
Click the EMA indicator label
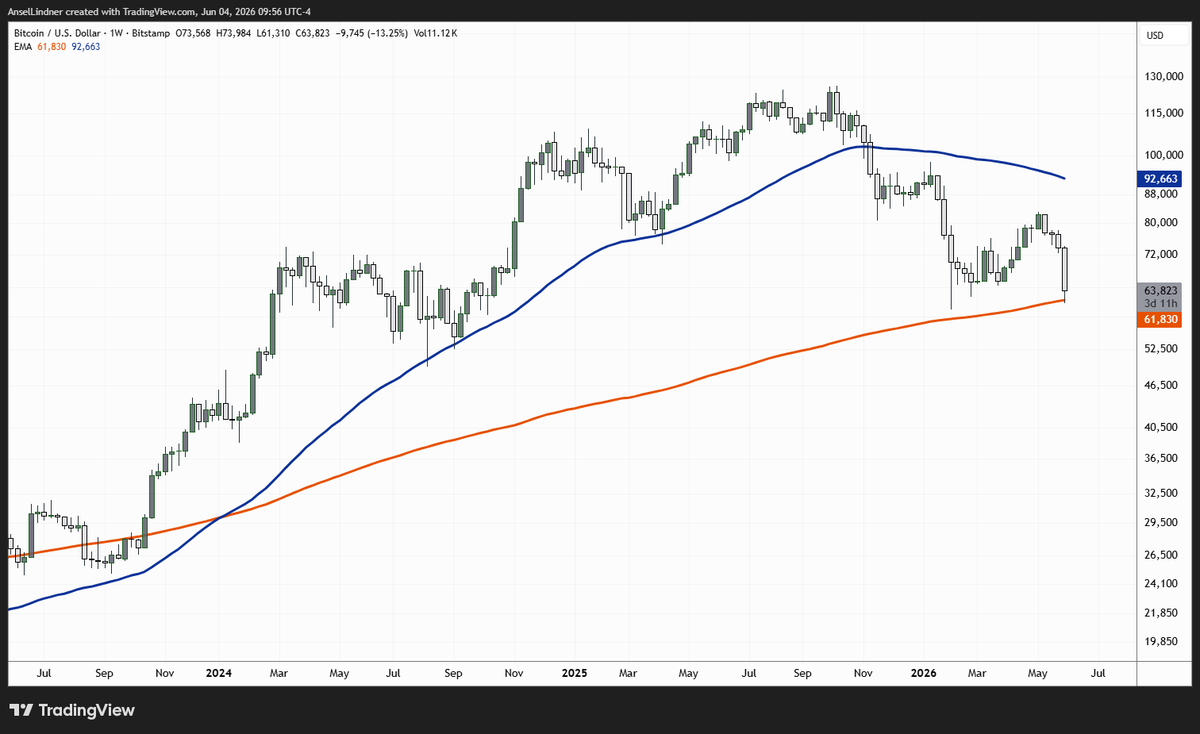click(x=21, y=46)
